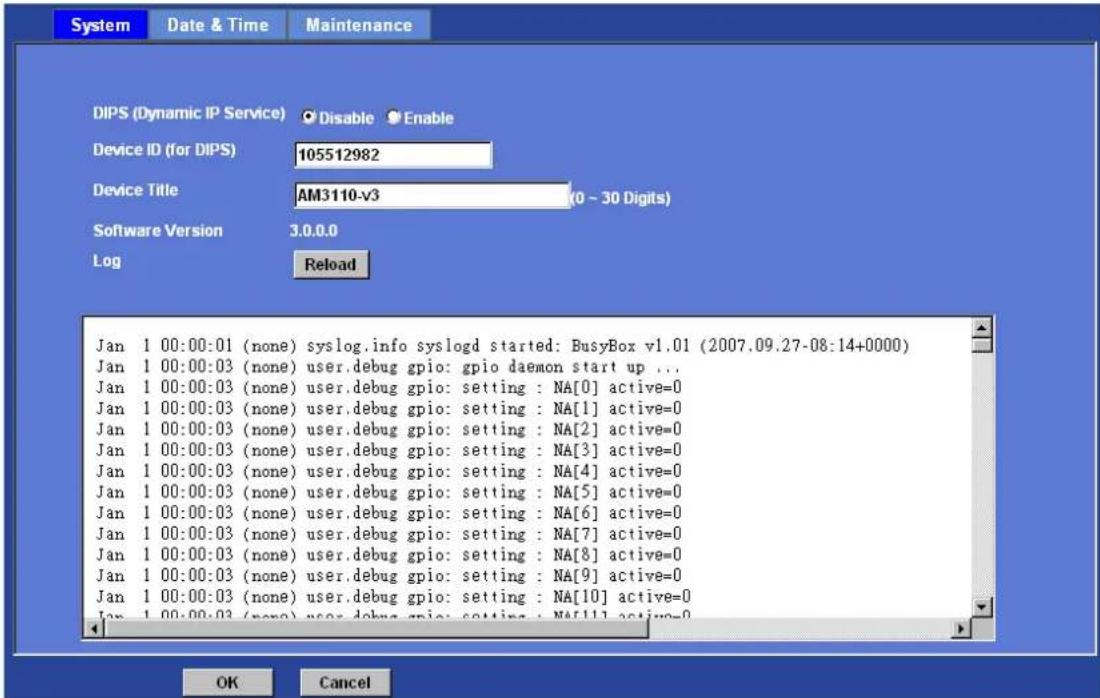
Task: Reload the system log
Action: click(x=330, y=264)
